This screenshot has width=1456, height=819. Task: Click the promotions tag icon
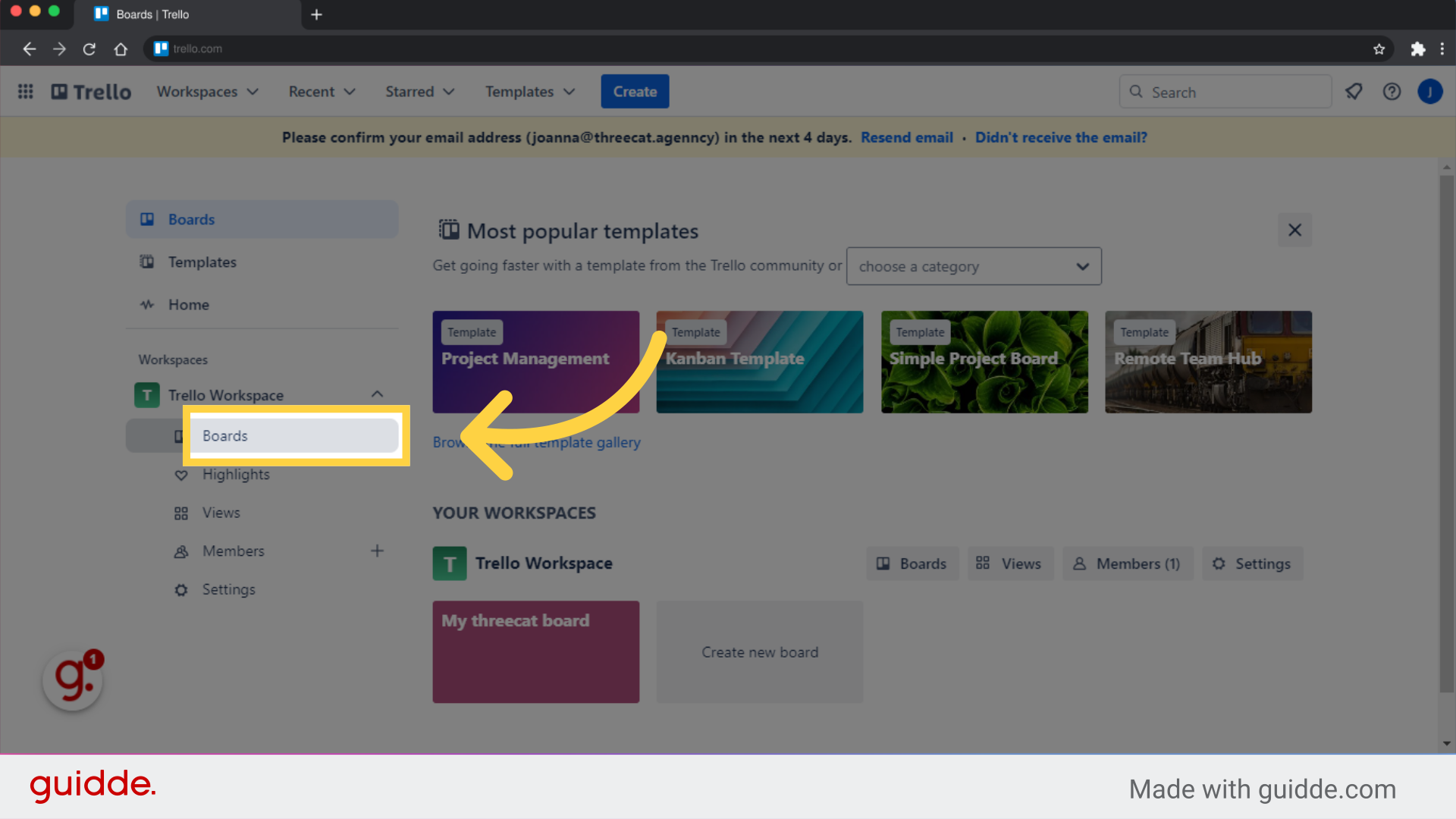(x=1354, y=91)
